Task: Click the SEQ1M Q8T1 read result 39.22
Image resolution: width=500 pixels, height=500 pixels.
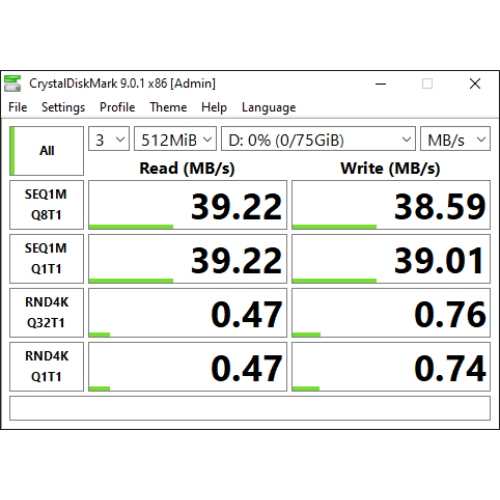Action: 187,205
